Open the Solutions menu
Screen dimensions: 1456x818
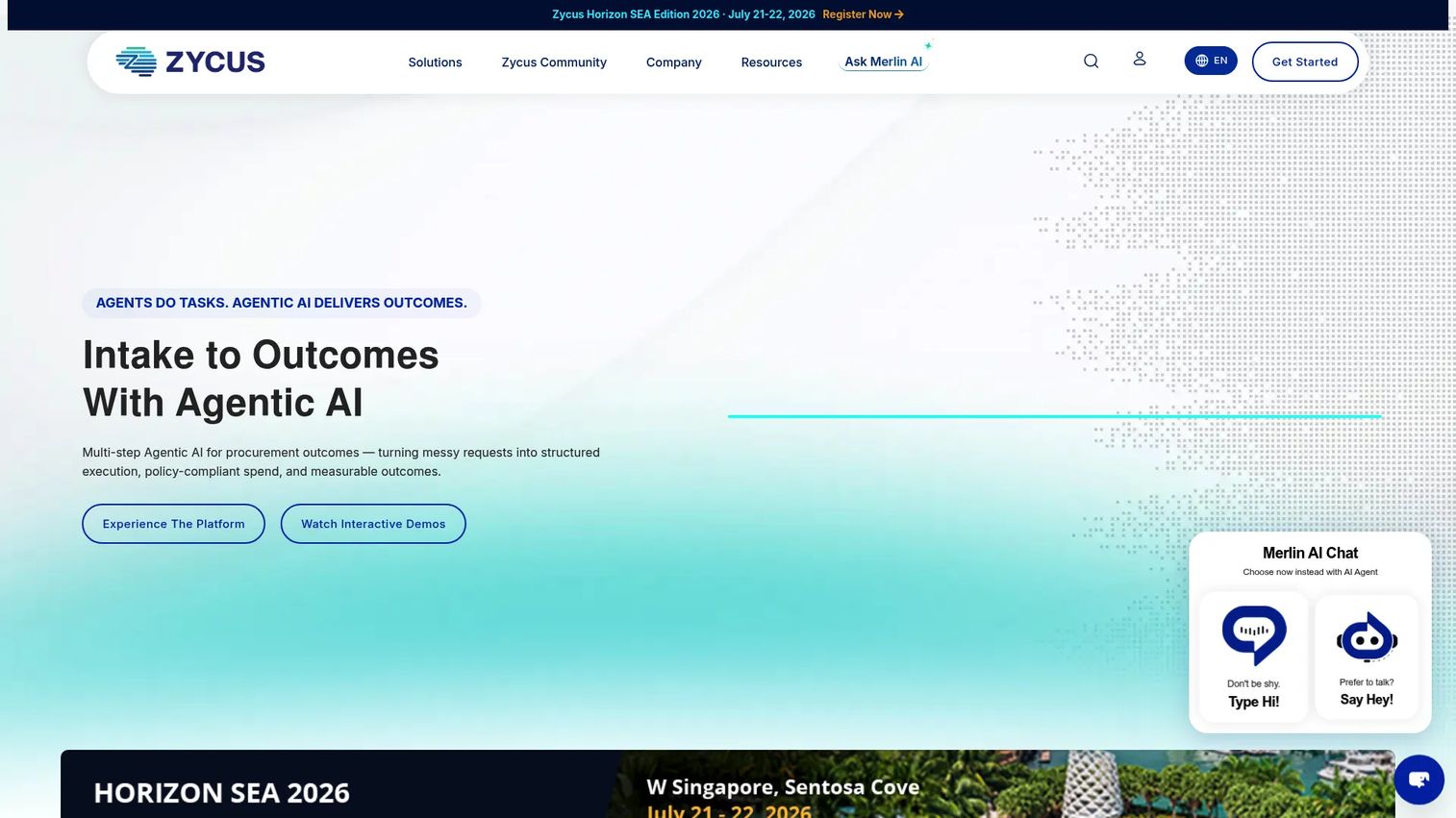(435, 62)
